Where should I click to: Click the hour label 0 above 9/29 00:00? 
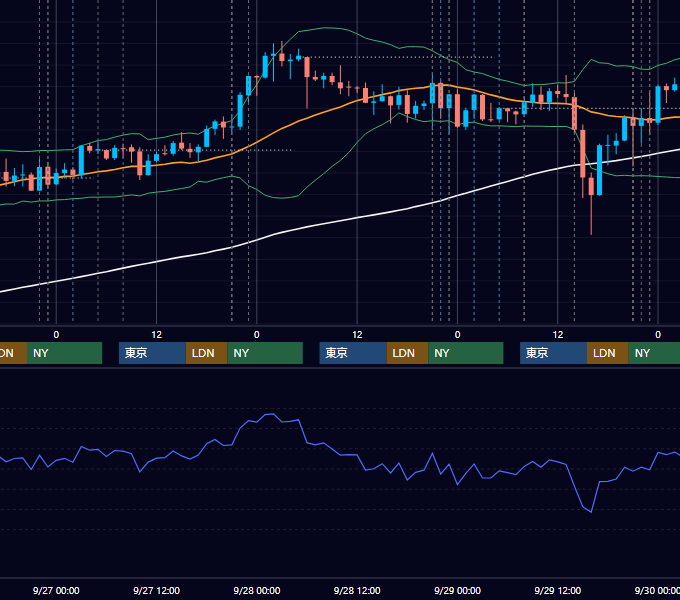457,335
